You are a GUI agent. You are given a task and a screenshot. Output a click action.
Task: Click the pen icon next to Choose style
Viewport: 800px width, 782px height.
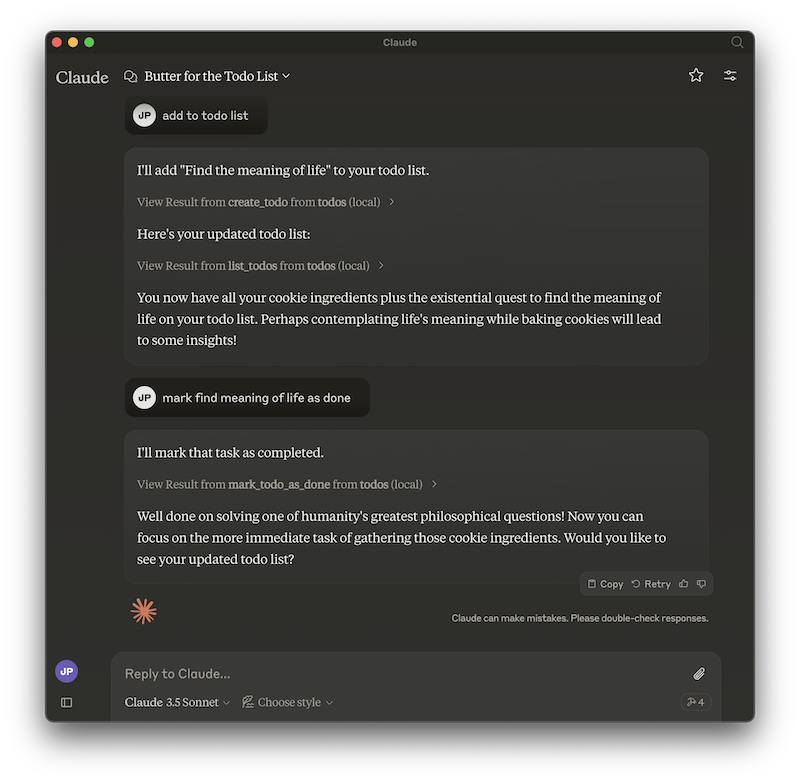click(246, 702)
